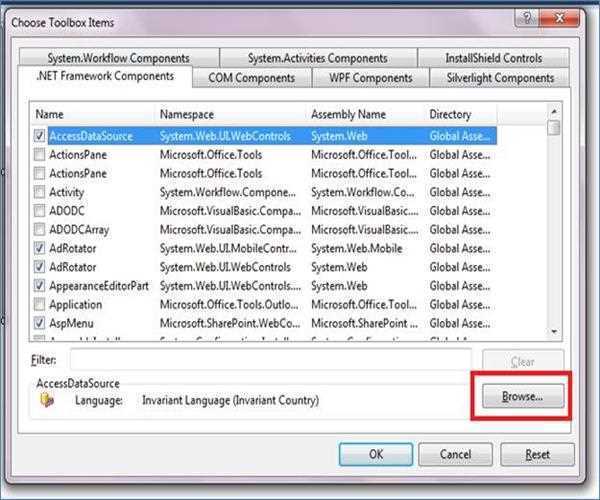
Task: Click the vertical scrollbar up arrow
Action: tap(554, 113)
